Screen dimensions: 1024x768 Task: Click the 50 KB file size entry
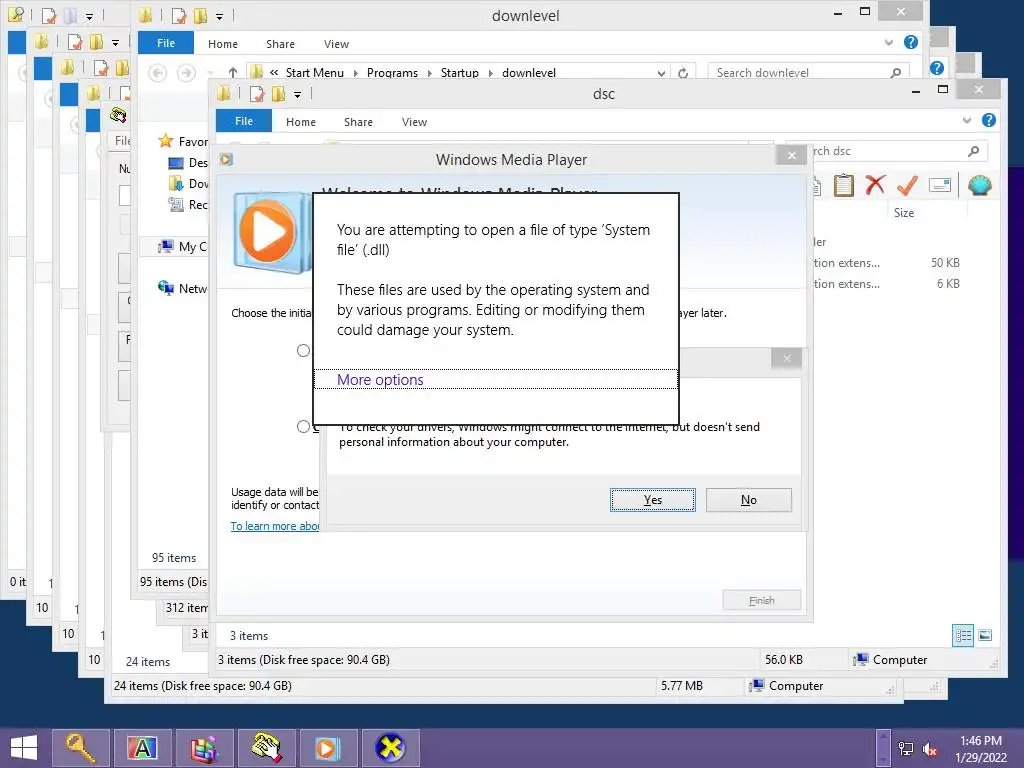[x=945, y=263]
